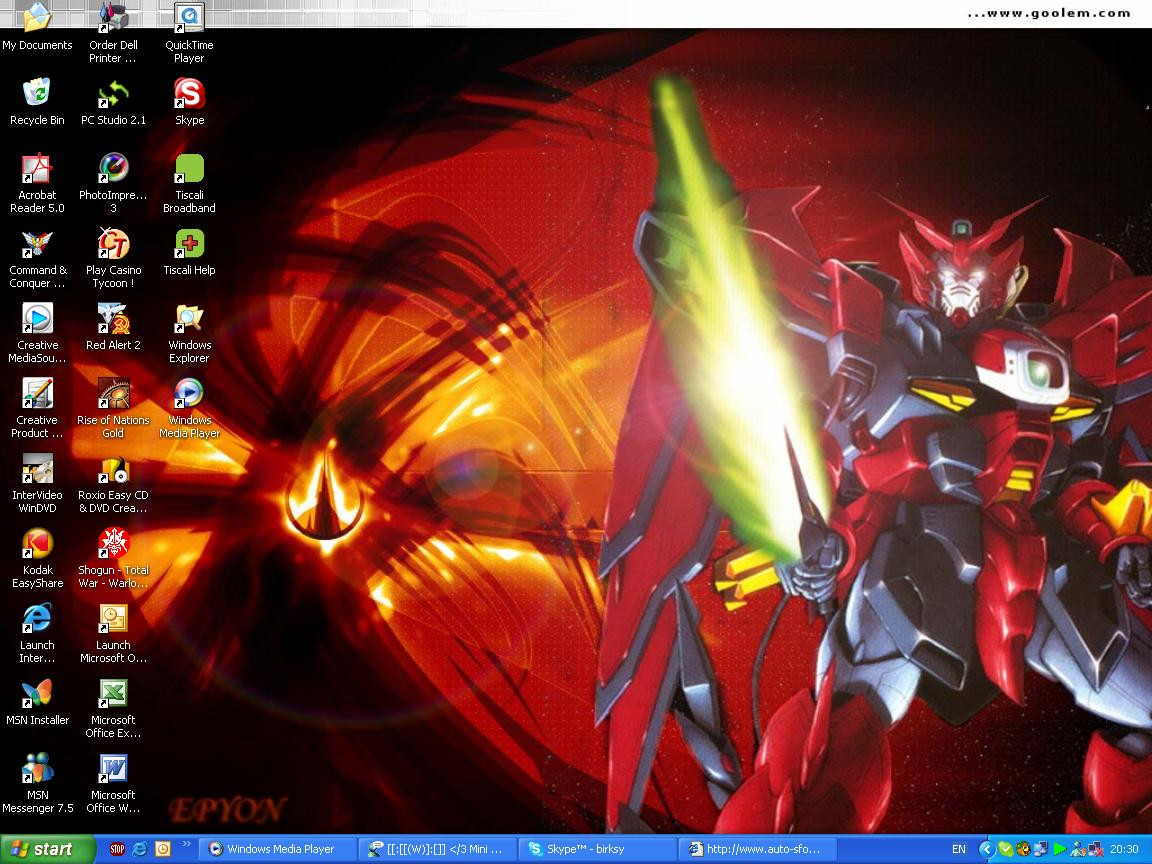Click the Start button
1152x864 pixels.
[47, 849]
